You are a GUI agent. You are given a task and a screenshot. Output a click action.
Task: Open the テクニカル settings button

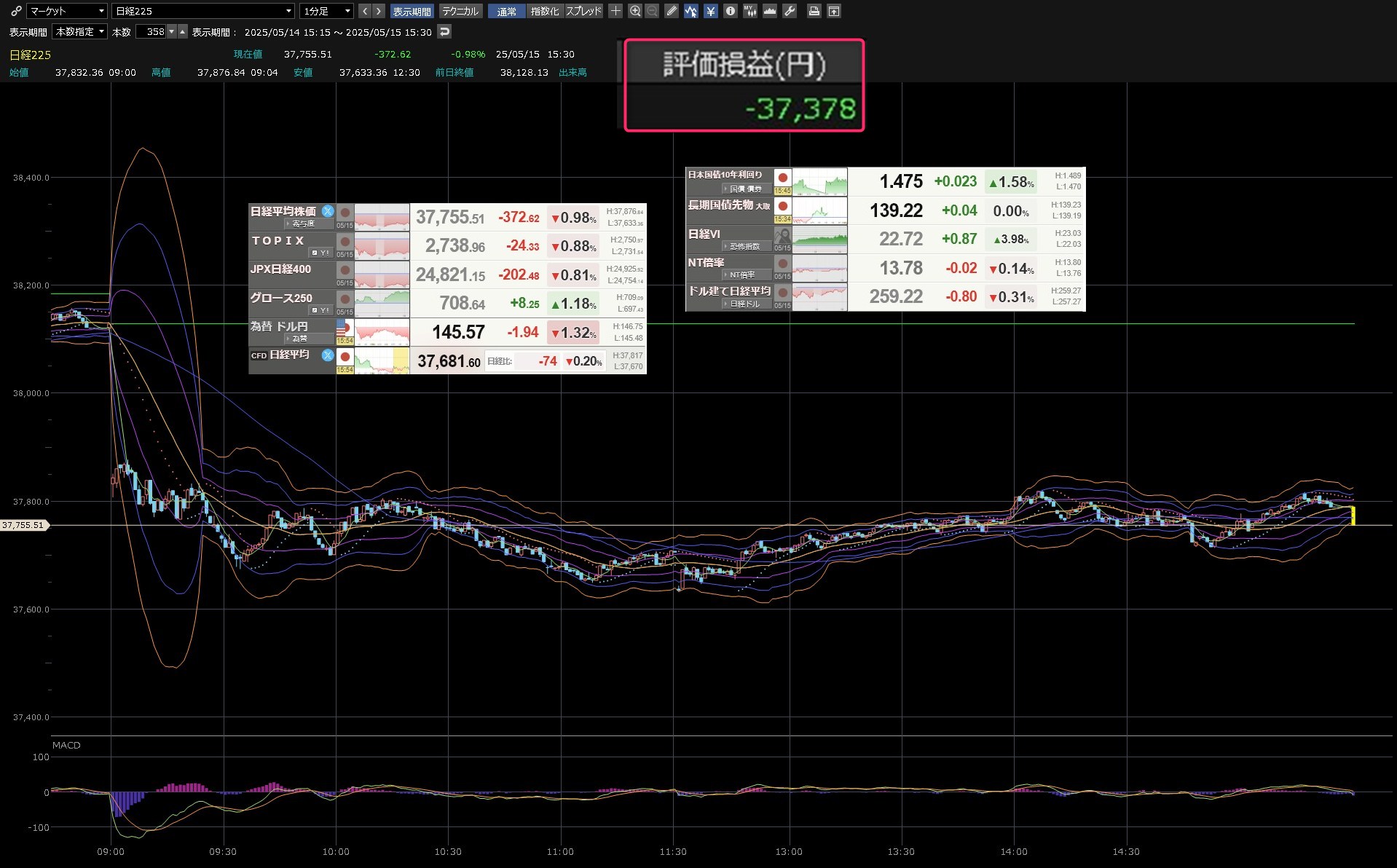click(460, 11)
